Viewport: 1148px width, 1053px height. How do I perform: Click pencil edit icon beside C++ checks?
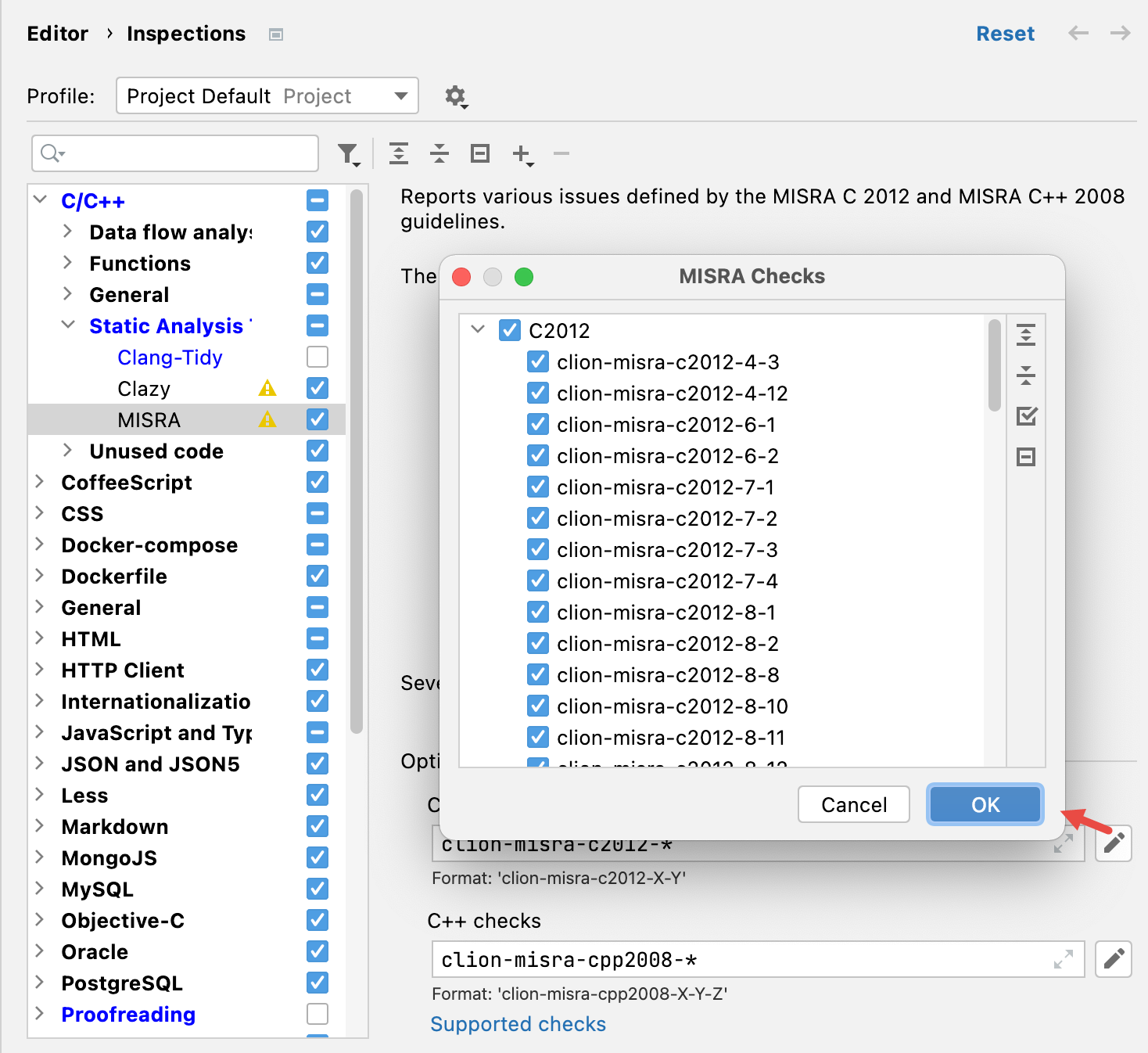click(x=1114, y=958)
